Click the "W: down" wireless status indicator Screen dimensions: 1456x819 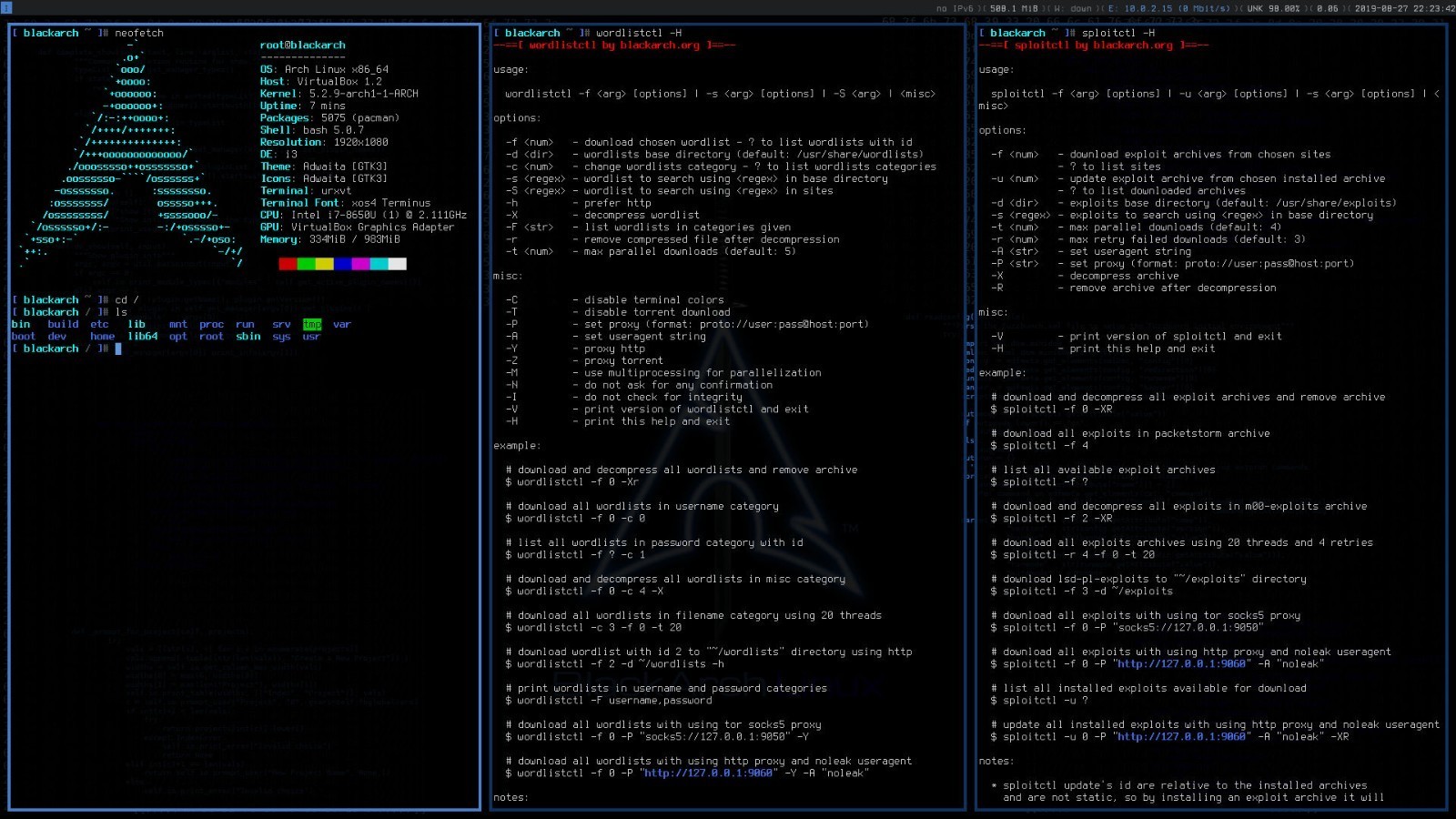(1073, 8)
